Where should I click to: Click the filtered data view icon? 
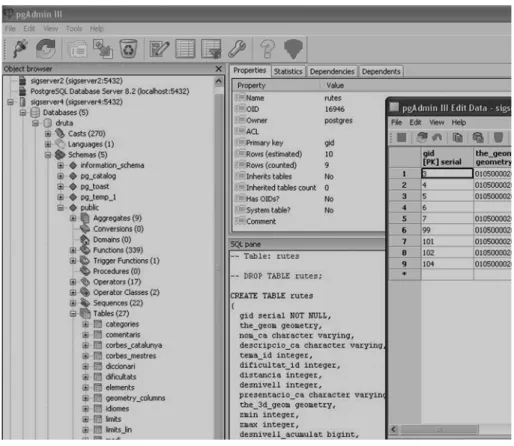click(x=211, y=49)
